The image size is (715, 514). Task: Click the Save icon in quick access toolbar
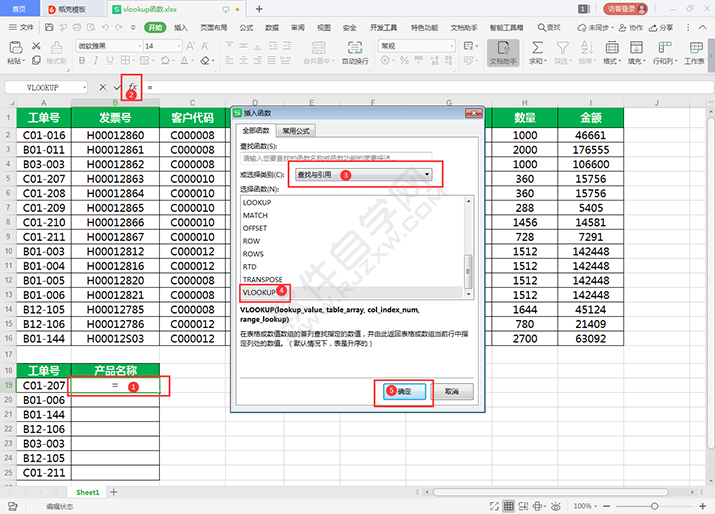tap(49, 27)
